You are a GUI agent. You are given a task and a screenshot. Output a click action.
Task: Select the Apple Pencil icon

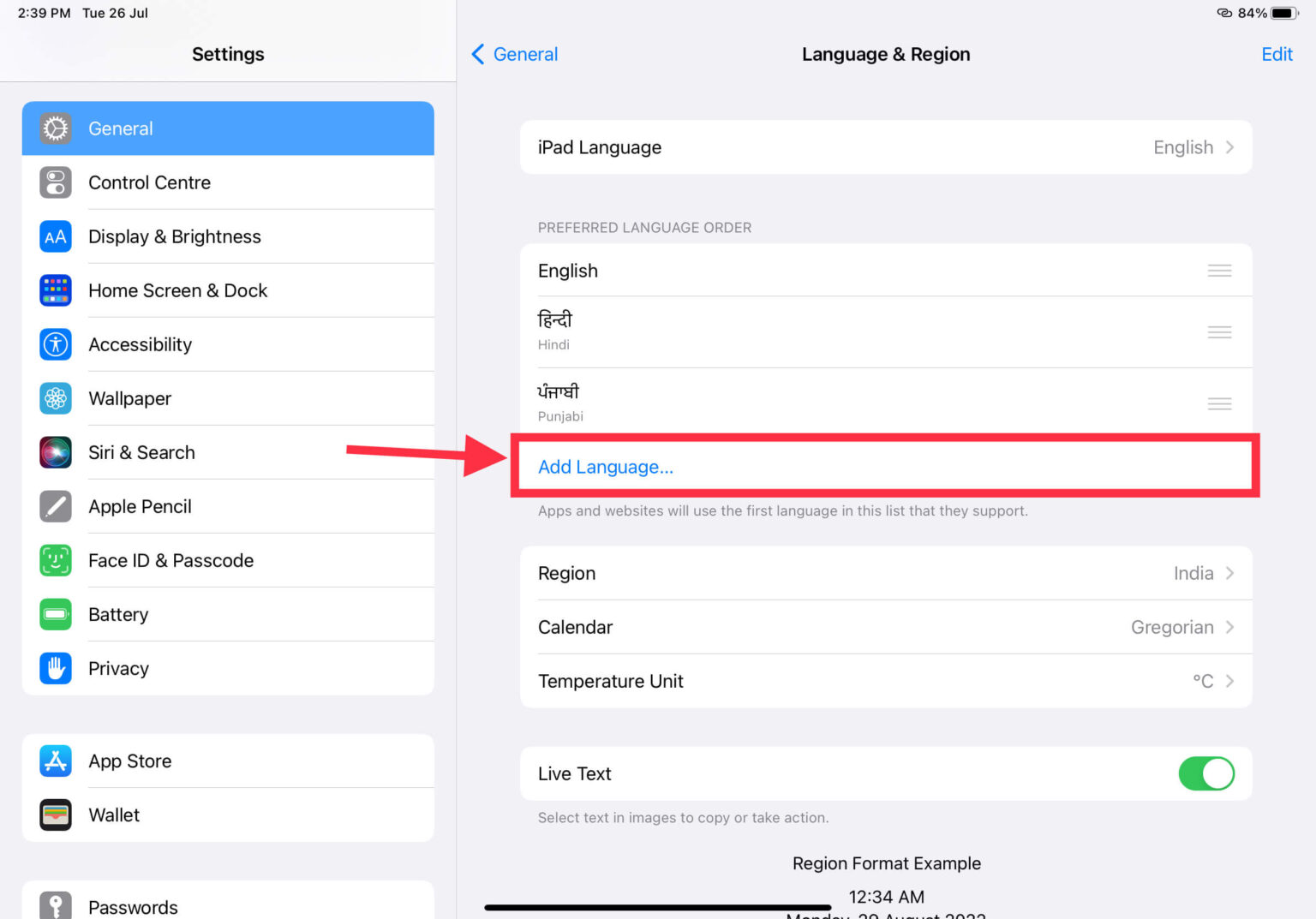coord(55,506)
